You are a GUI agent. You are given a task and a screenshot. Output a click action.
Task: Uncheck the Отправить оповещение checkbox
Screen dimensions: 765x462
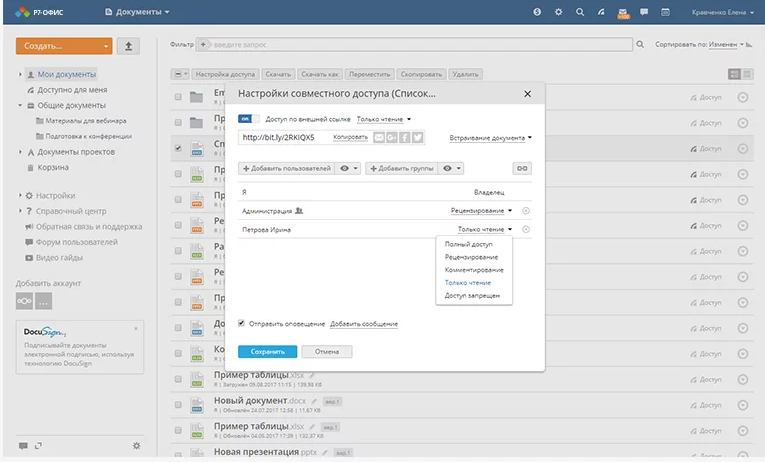pyautogui.click(x=242, y=324)
